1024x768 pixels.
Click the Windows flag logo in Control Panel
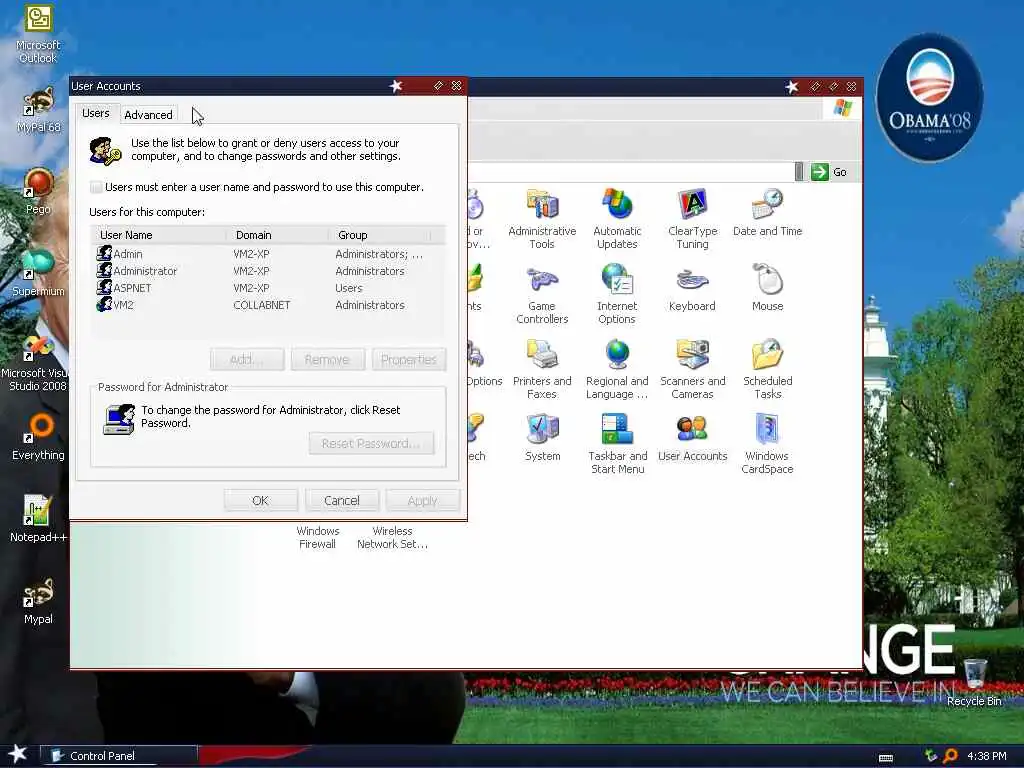pos(842,108)
